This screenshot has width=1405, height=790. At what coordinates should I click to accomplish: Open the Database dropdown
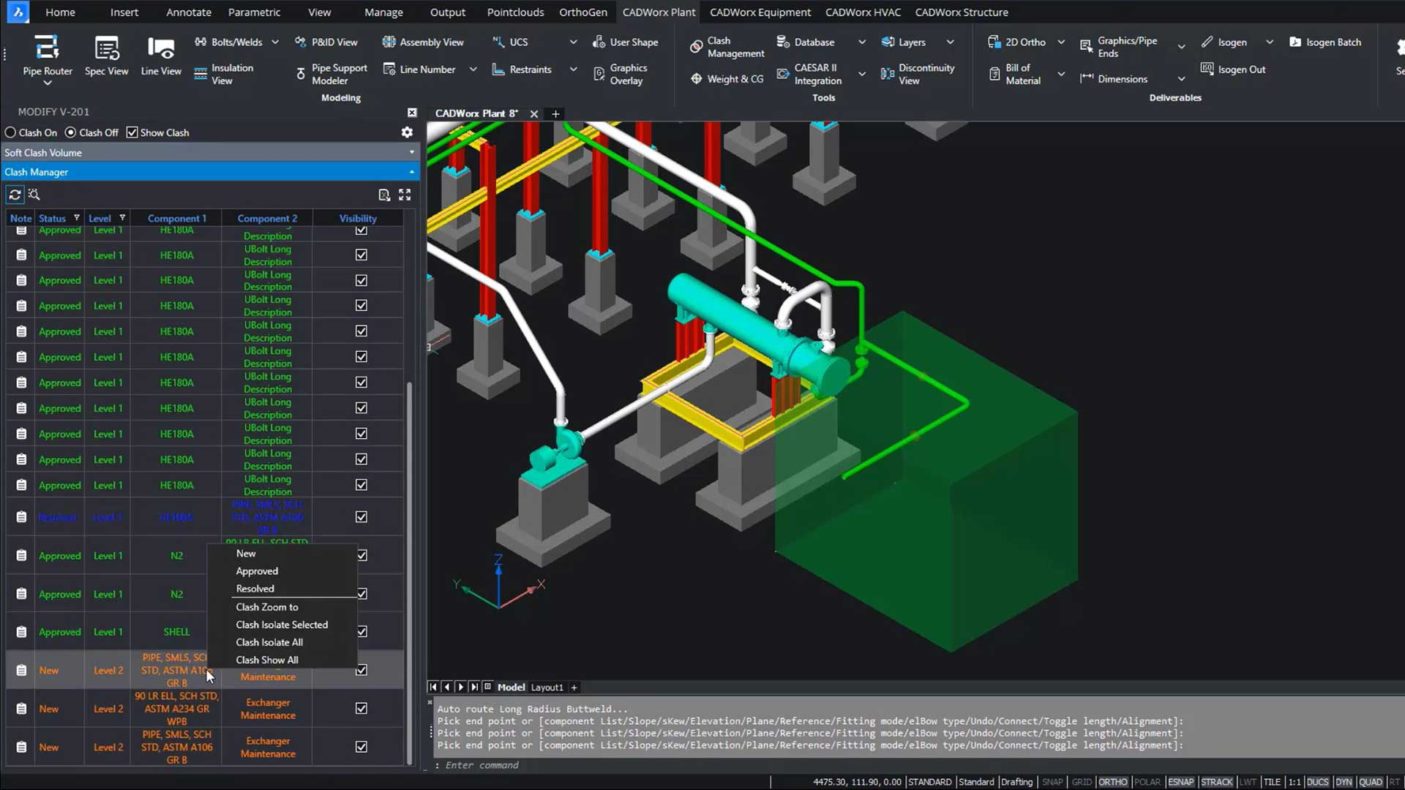862,42
